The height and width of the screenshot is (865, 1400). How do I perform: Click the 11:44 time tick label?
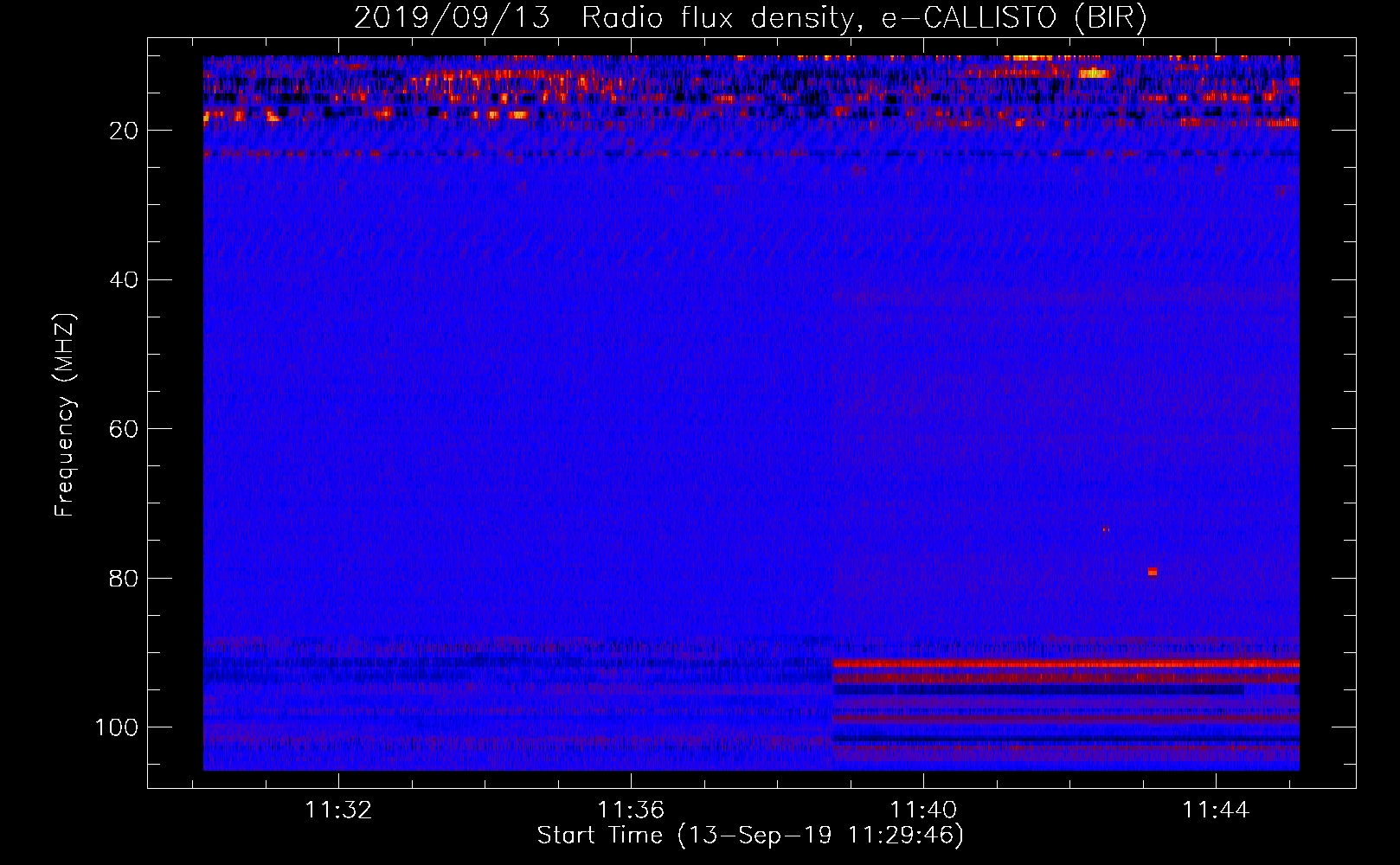(1217, 811)
